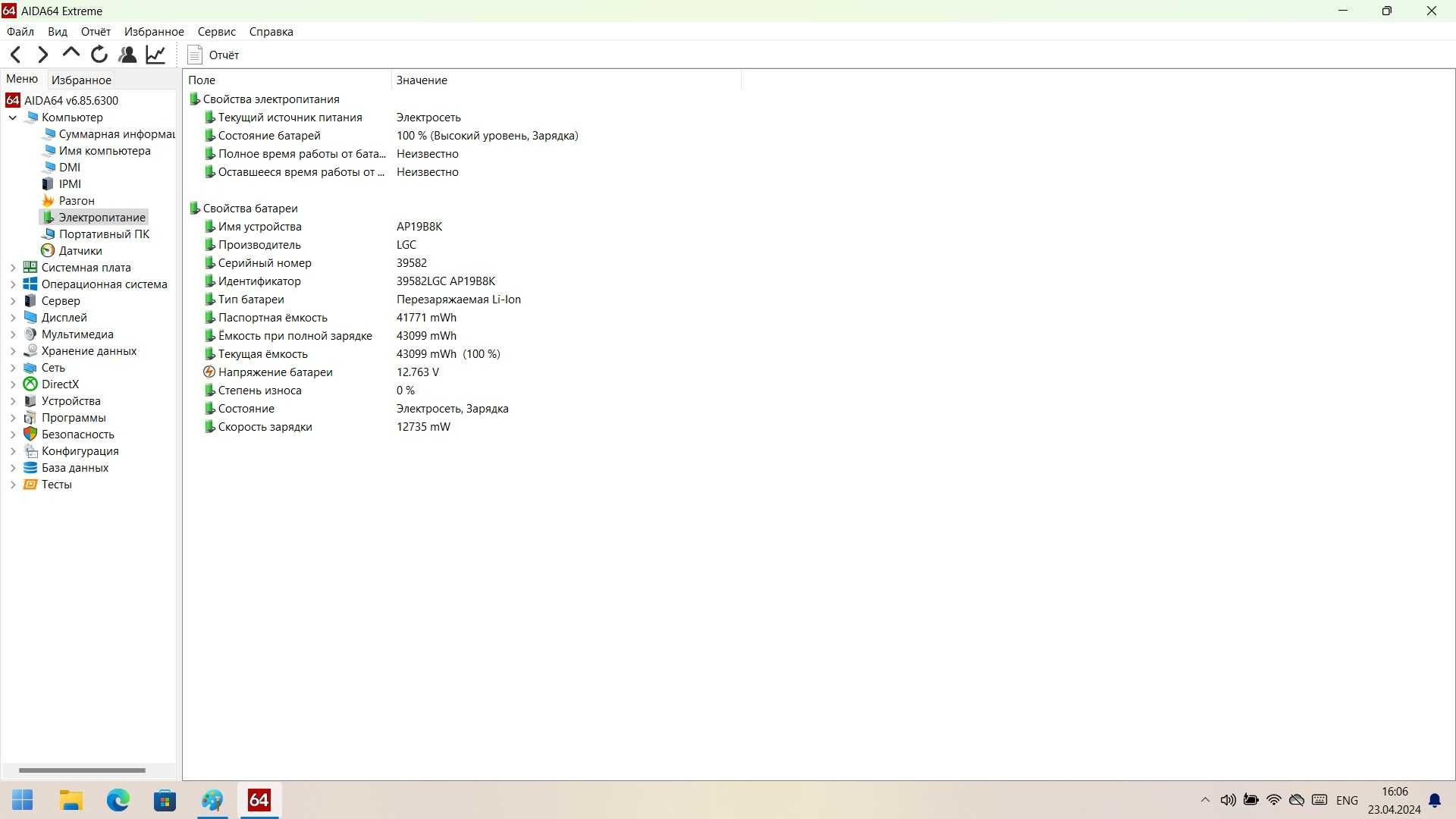Select the Паспортная ёмкость row
Screen dimensions: 1456x819
coord(330,318)
